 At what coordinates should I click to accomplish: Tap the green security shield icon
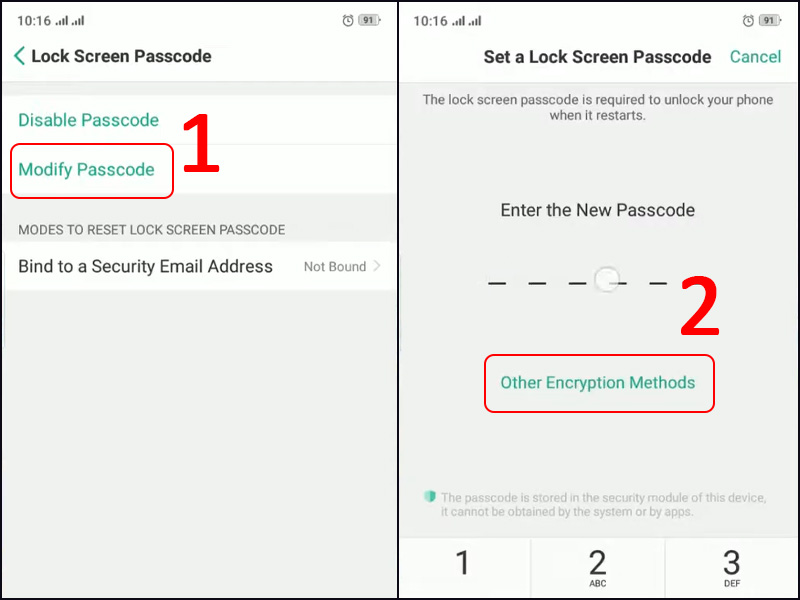[430, 497]
